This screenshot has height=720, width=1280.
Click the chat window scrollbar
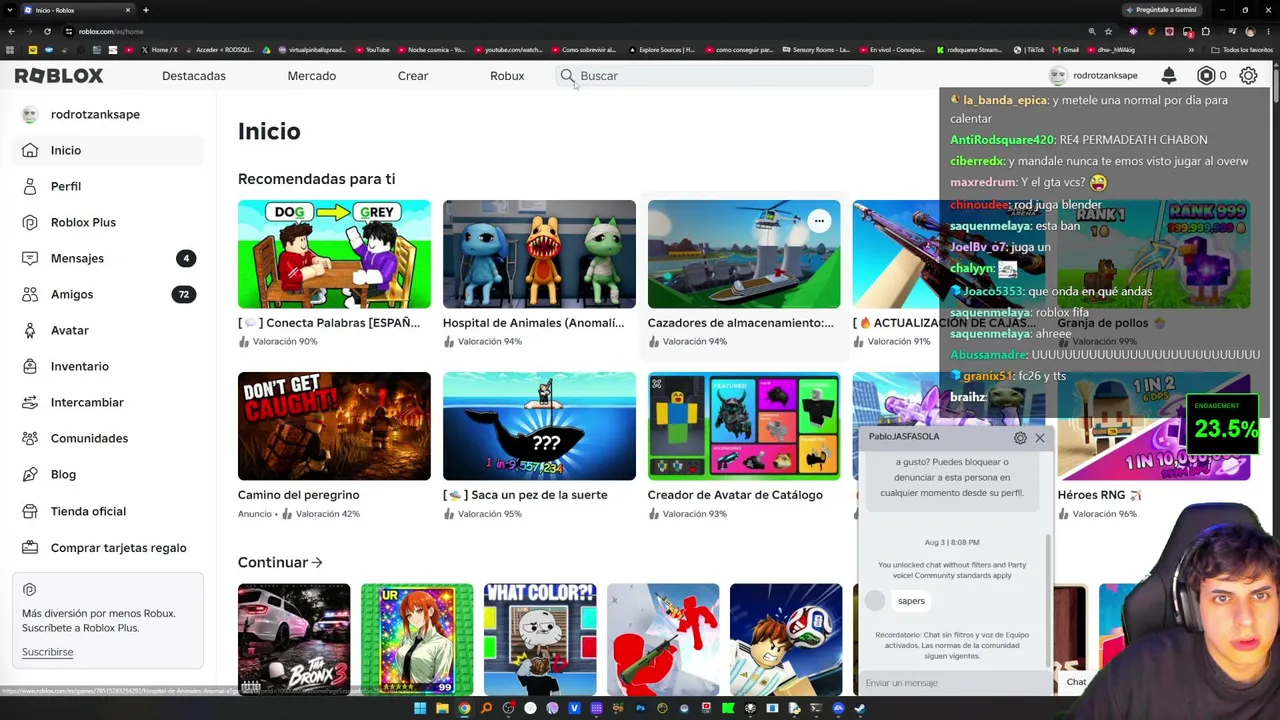click(1049, 600)
